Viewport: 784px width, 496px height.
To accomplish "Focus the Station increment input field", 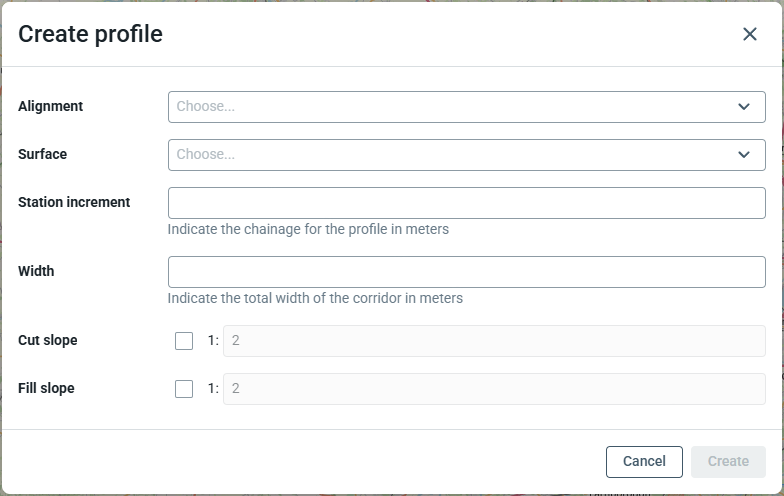I will [x=466, y=203].
